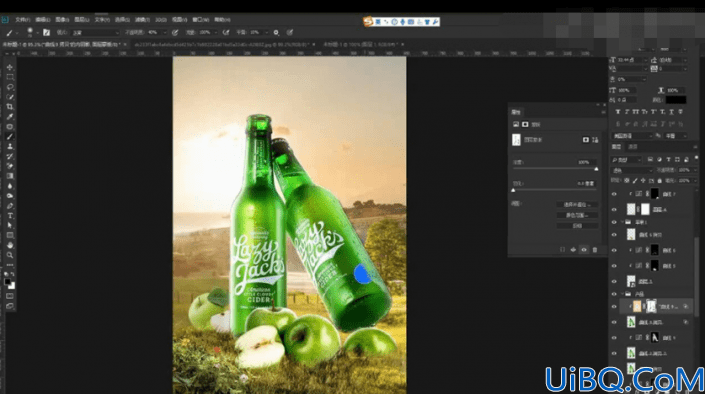
Task: Select the Hand tool
Action: point(9,245)
